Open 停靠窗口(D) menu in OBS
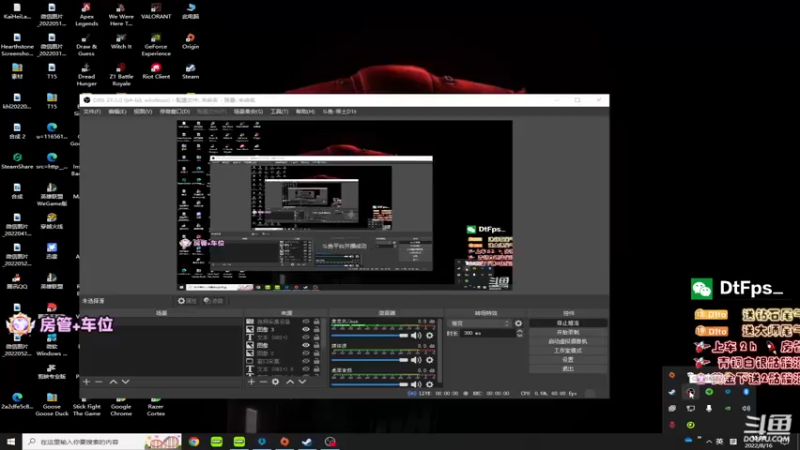 tap(174, 111)
